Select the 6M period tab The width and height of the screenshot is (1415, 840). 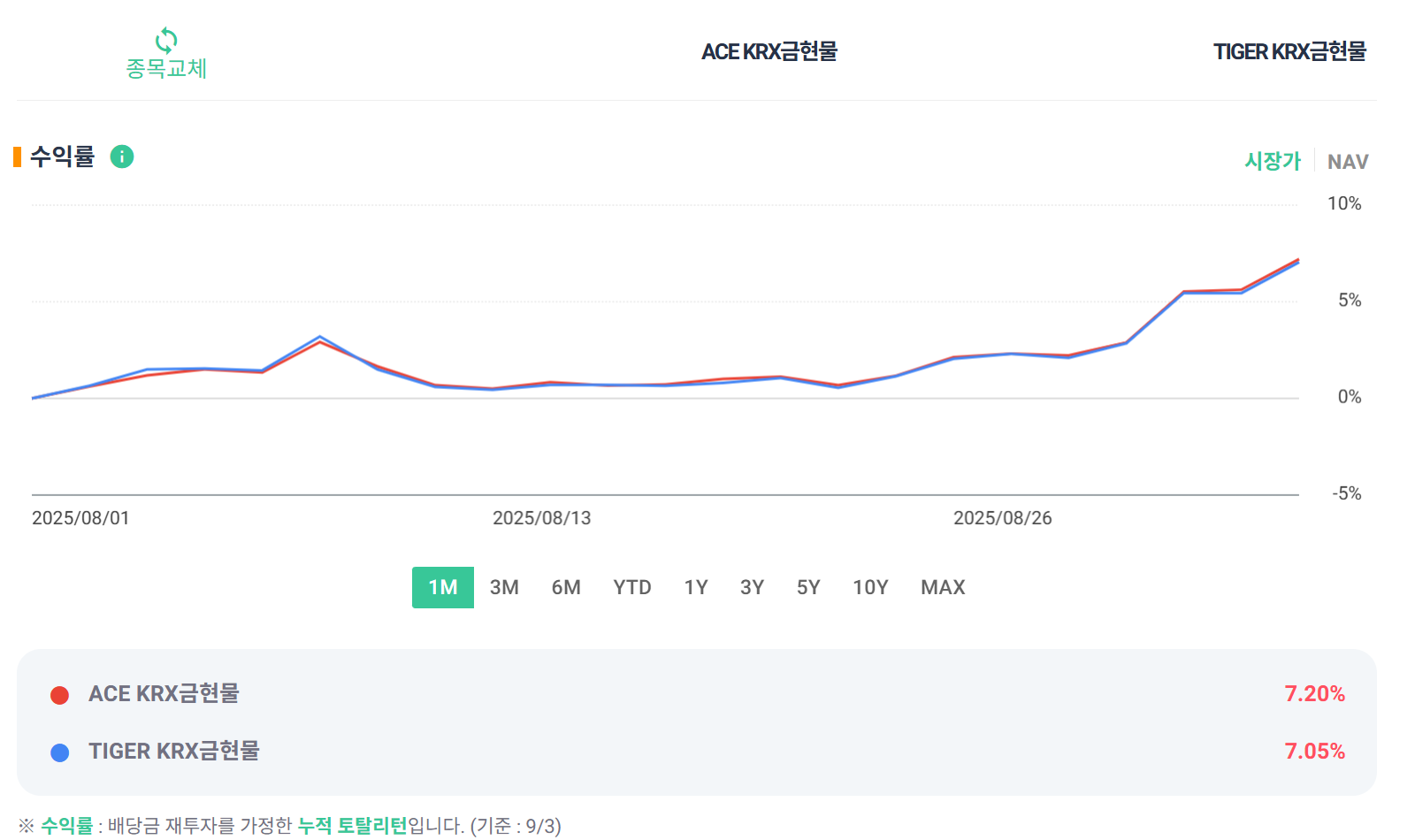(x=566, y=587)
